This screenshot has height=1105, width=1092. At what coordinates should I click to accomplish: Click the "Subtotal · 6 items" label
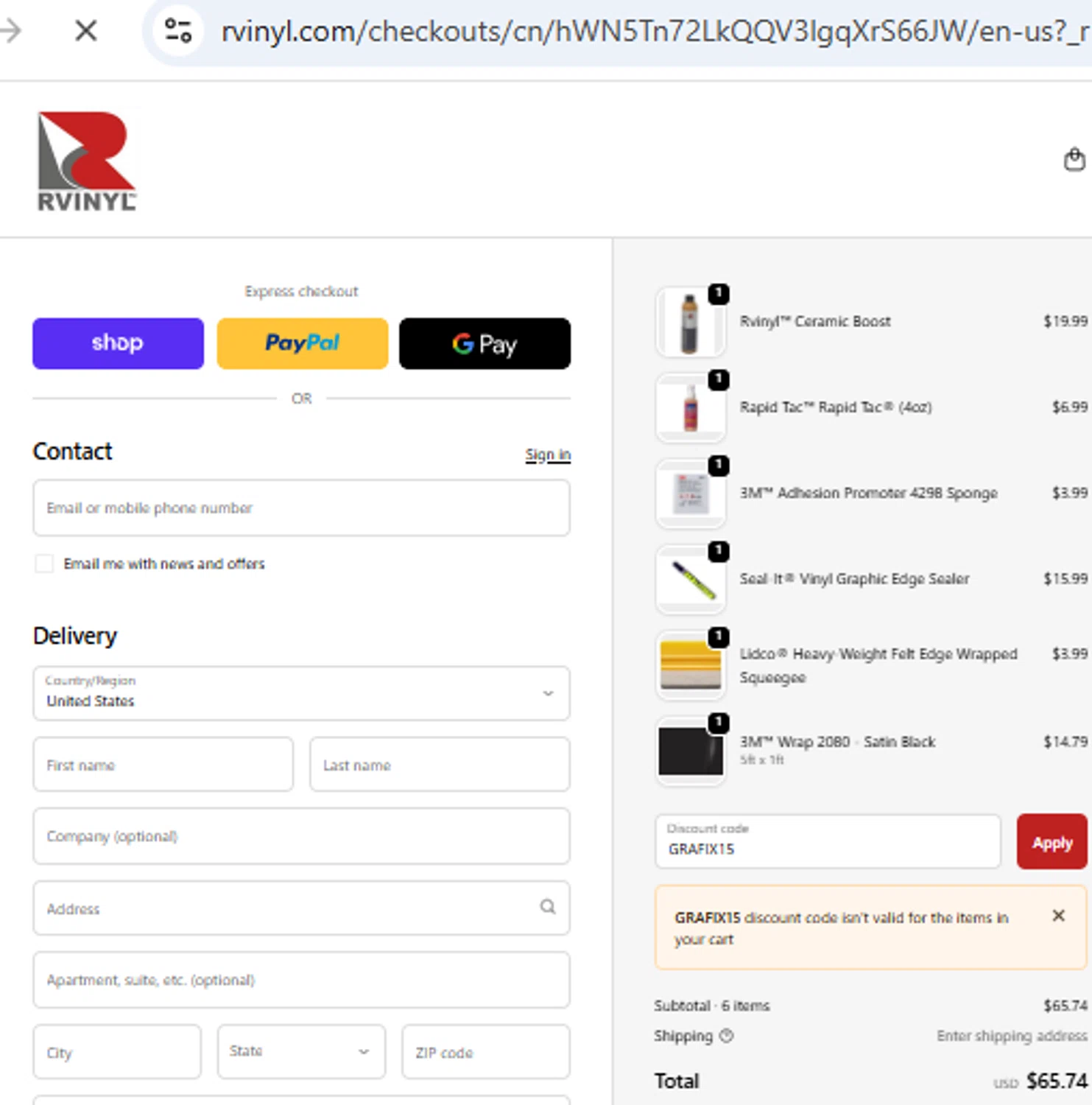click(712, 1006)
